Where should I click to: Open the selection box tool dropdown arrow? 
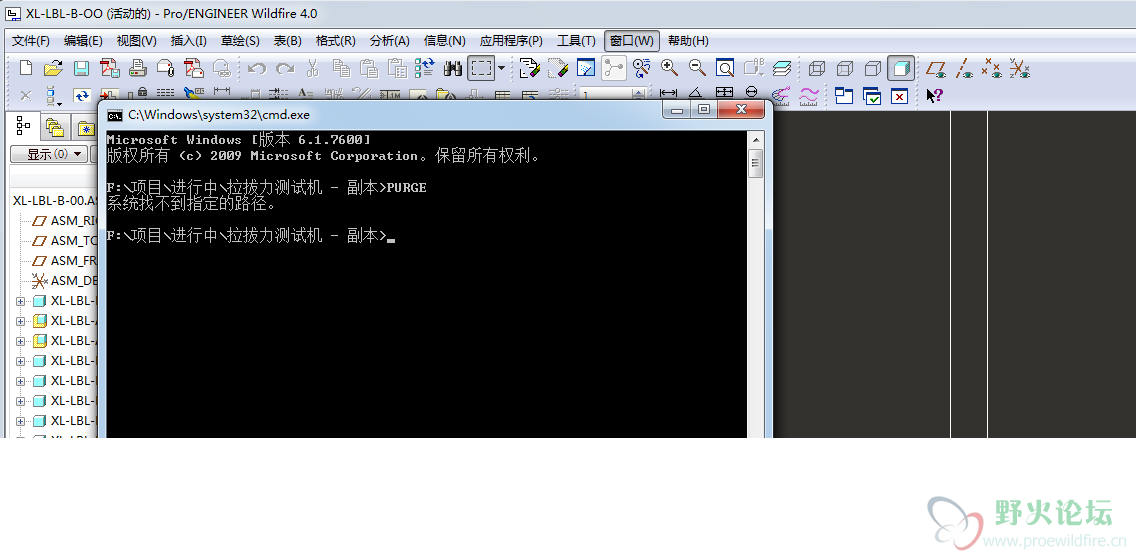click(x=501, y=68)
